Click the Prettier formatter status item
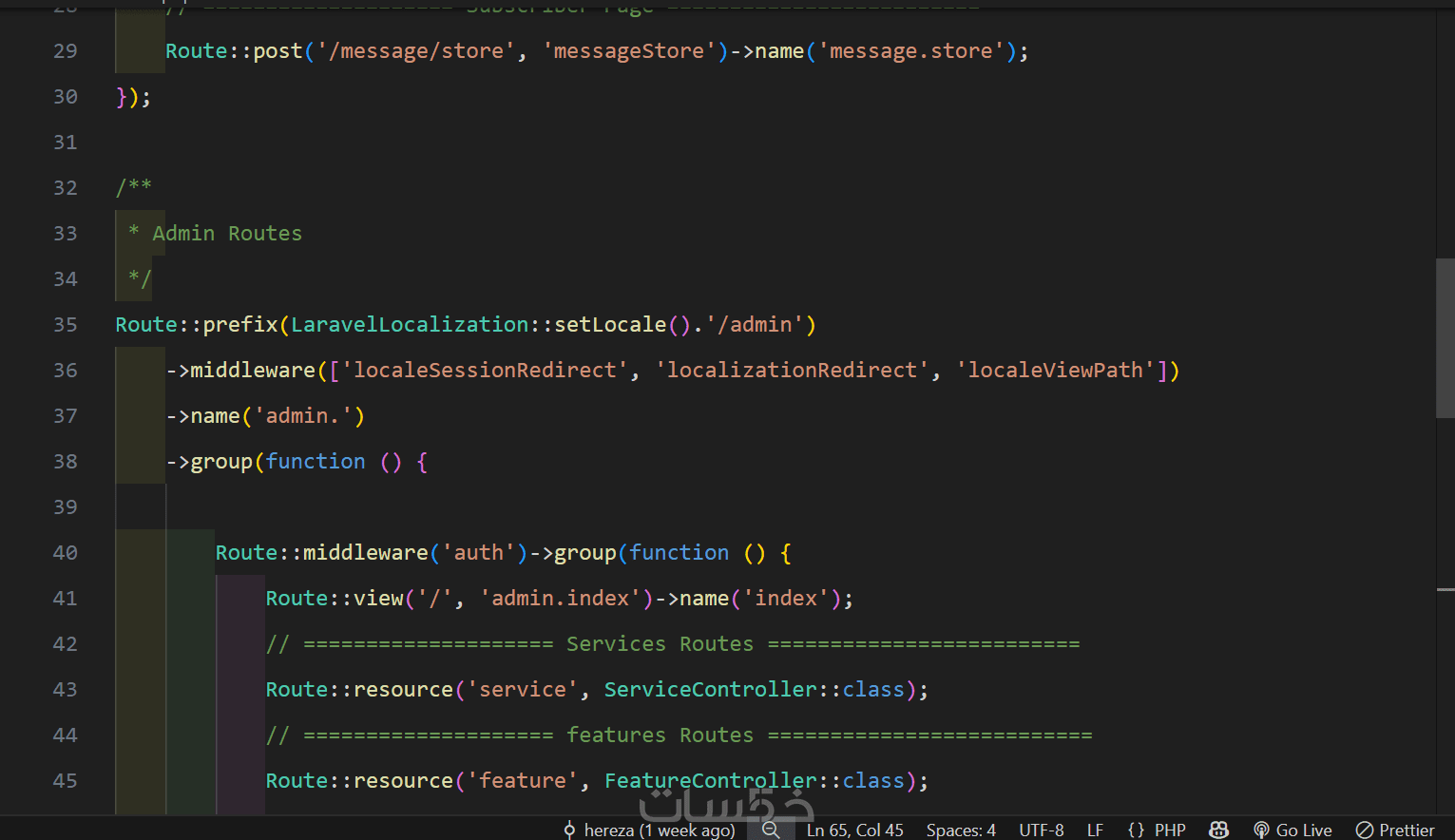This screenshot has height=840, width=1455. tap(1395, 830)
